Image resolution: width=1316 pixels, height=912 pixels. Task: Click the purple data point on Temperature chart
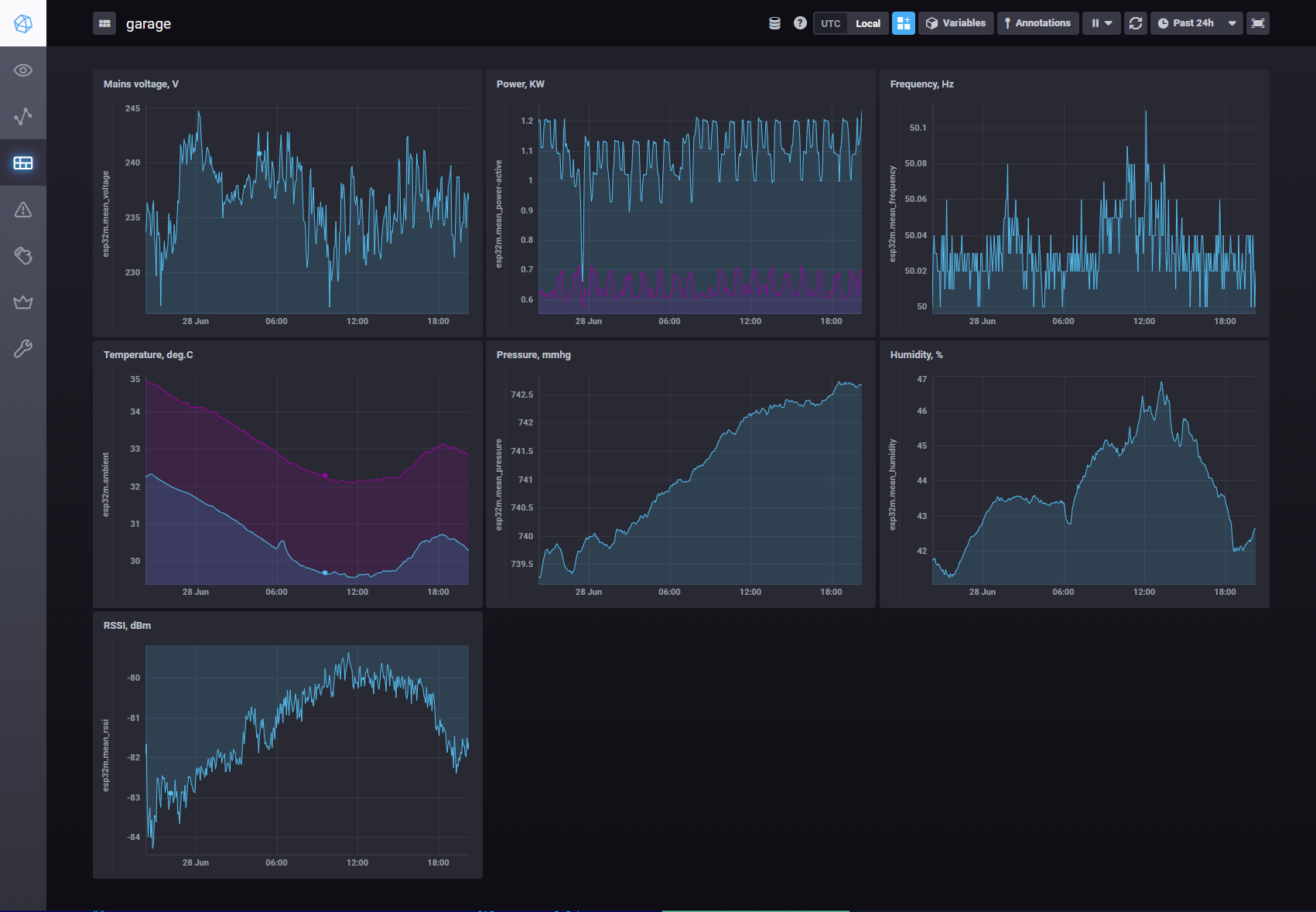click(x=325, y=475)
